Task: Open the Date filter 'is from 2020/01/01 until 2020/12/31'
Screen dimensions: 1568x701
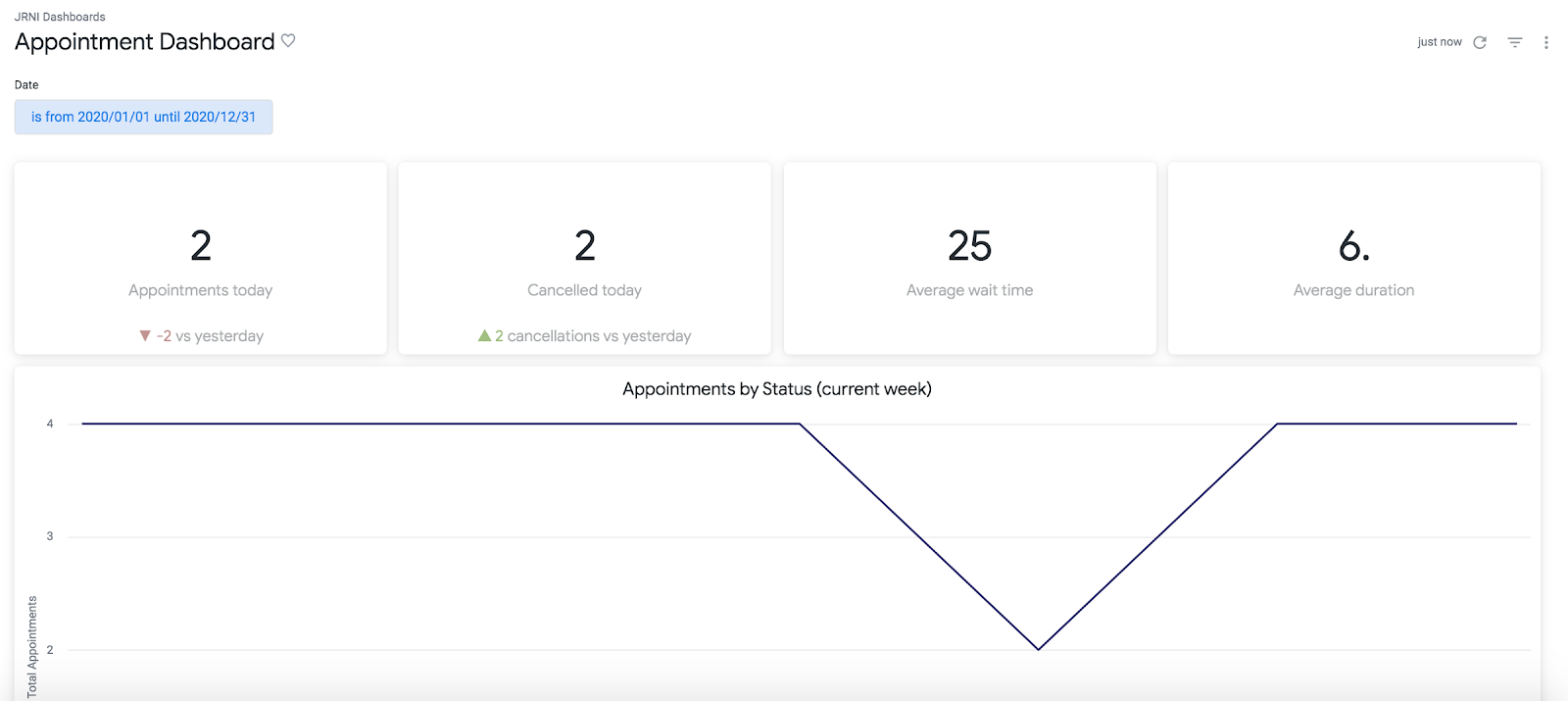Action: 143,117
